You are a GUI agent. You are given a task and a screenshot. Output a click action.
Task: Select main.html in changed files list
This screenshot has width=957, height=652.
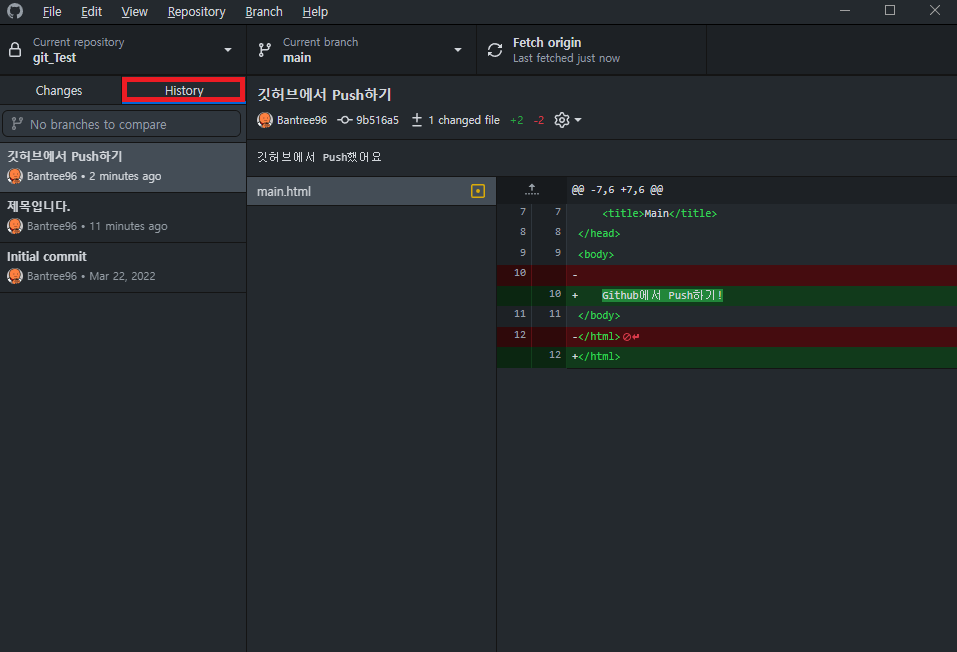pos(371,191)
